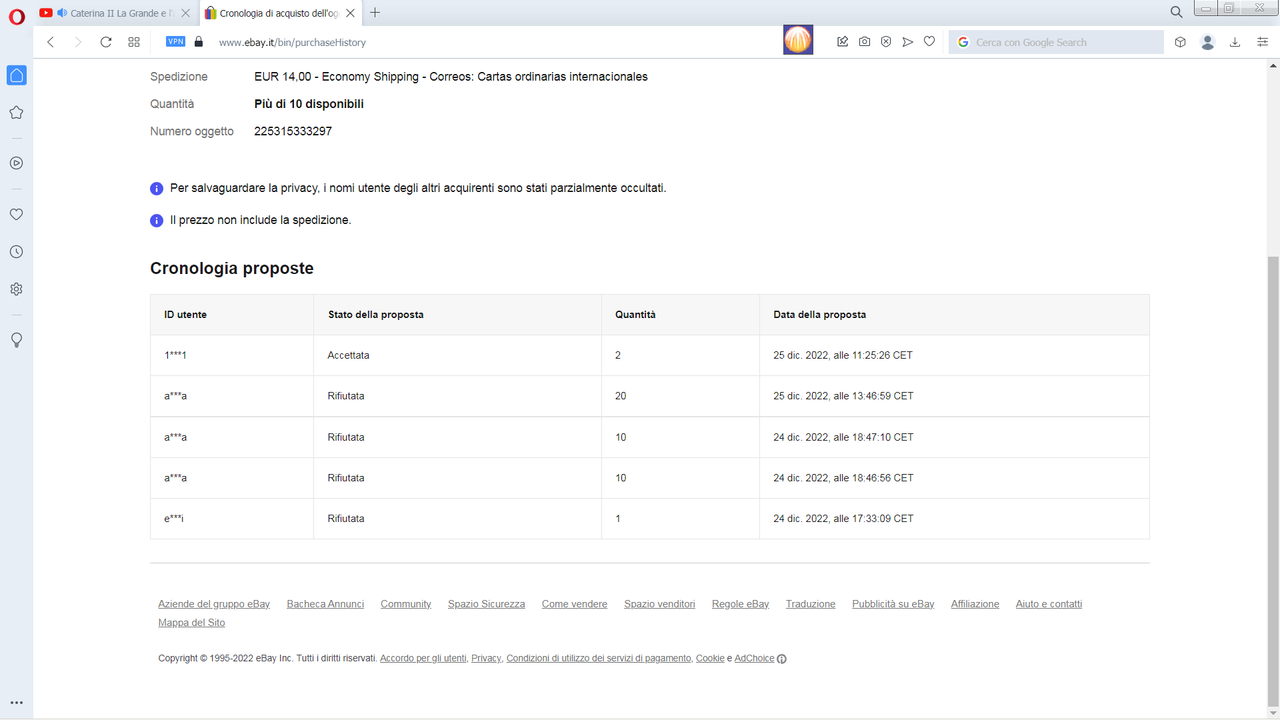View site security lock icon

coord(198,42)
